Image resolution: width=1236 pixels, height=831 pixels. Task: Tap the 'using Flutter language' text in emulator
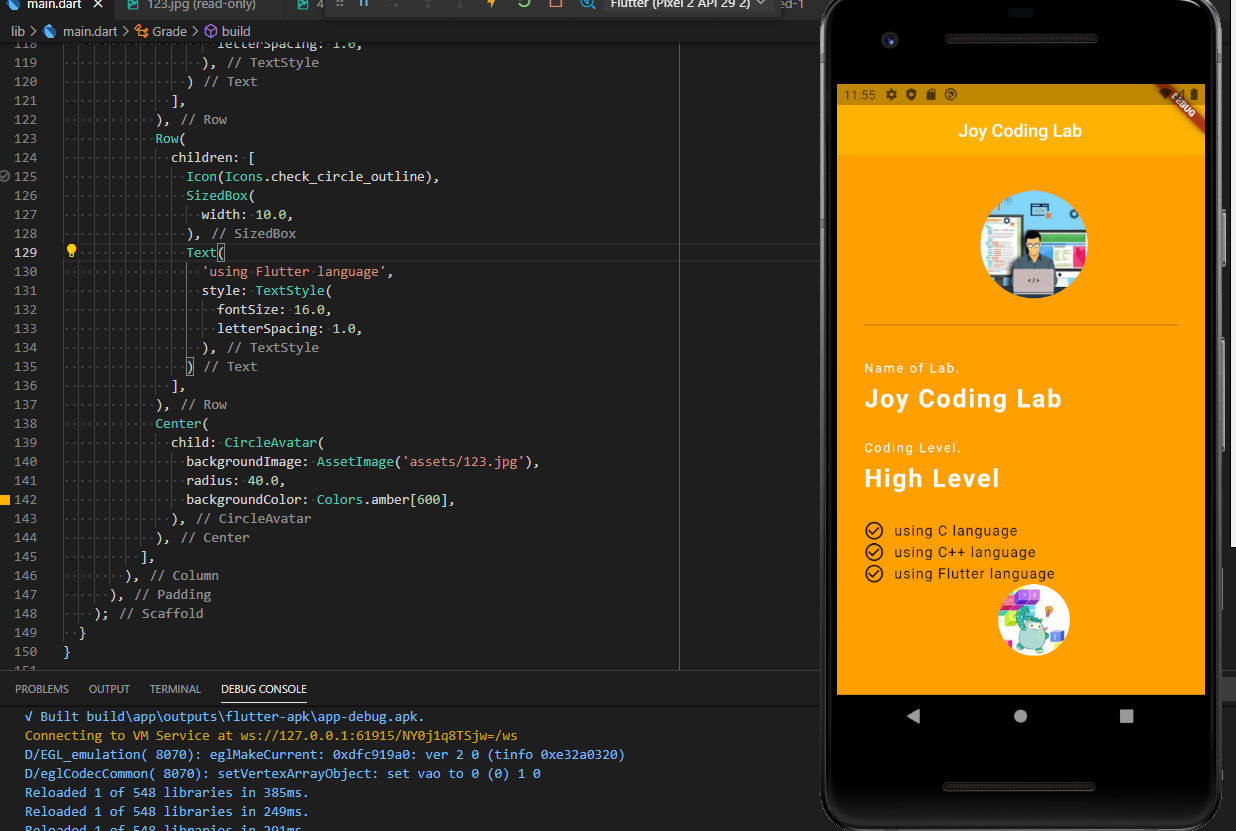click(x=974, y=573)
